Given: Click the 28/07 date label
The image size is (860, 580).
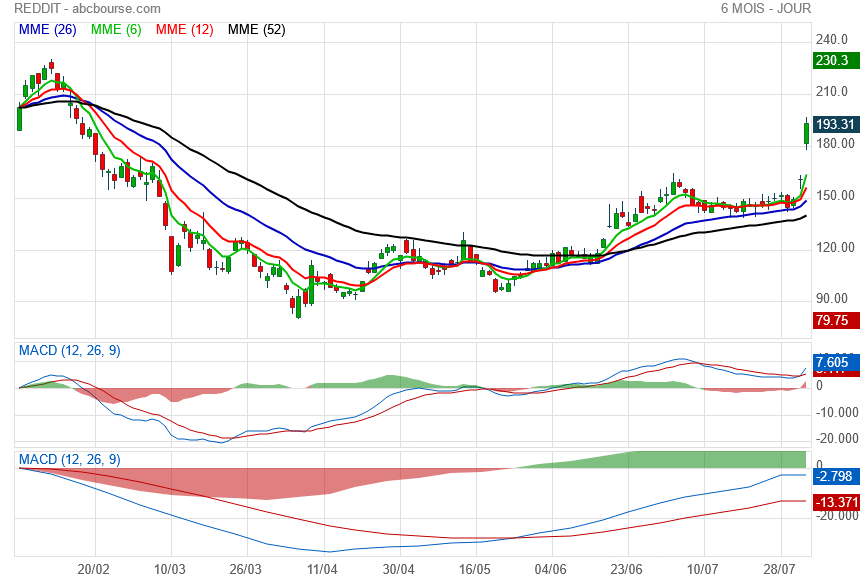Looking at the screenshot, I should [x=779, y=569].
